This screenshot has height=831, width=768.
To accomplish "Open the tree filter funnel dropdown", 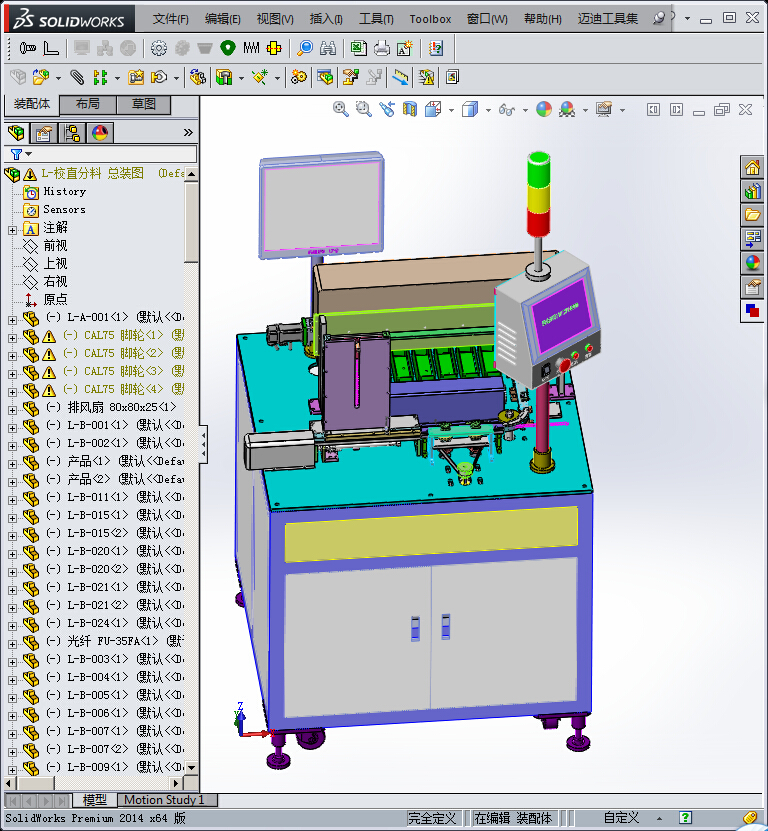I will (21, 154).
